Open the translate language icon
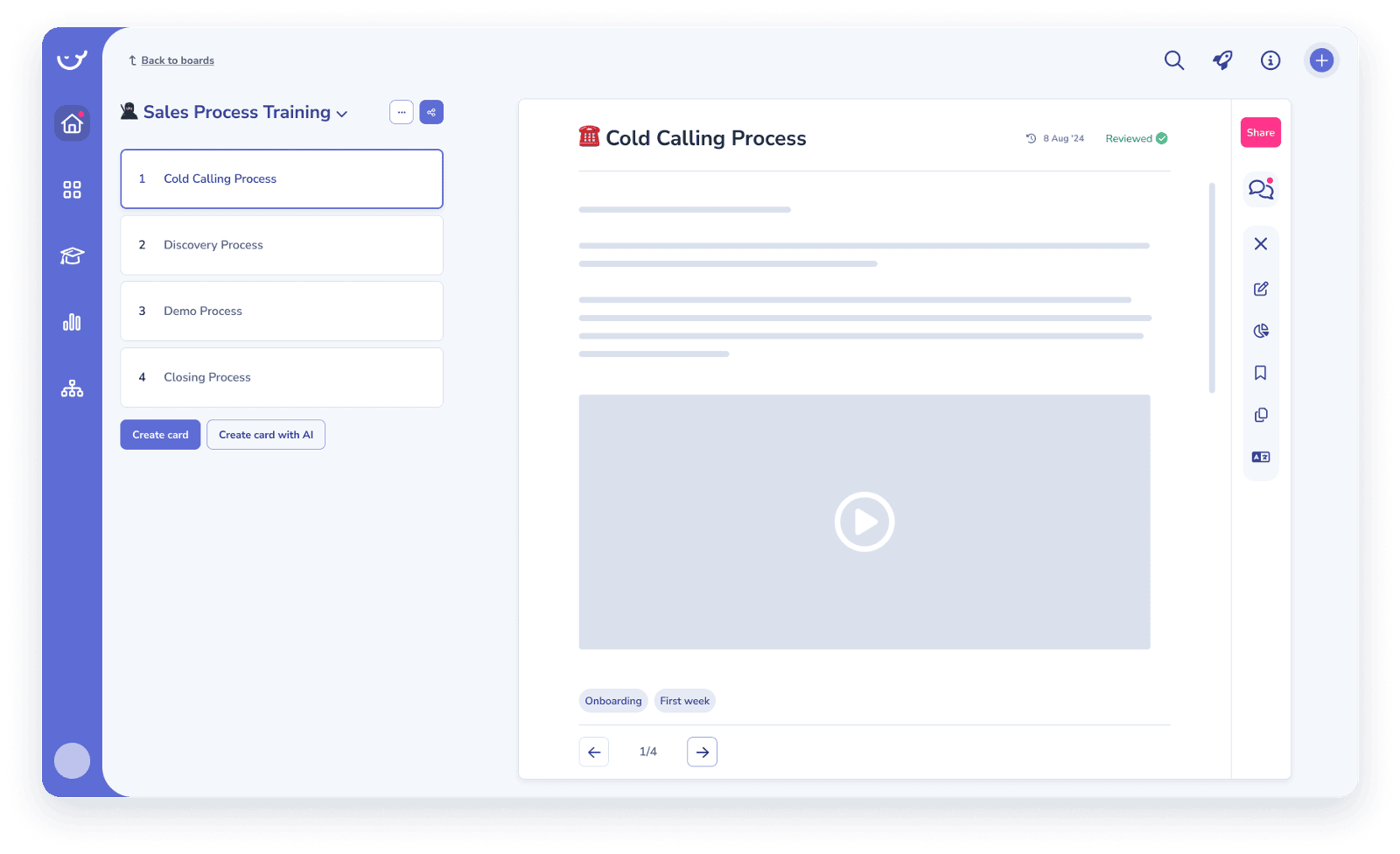 pyautogui.click(x=1261, y=457)
